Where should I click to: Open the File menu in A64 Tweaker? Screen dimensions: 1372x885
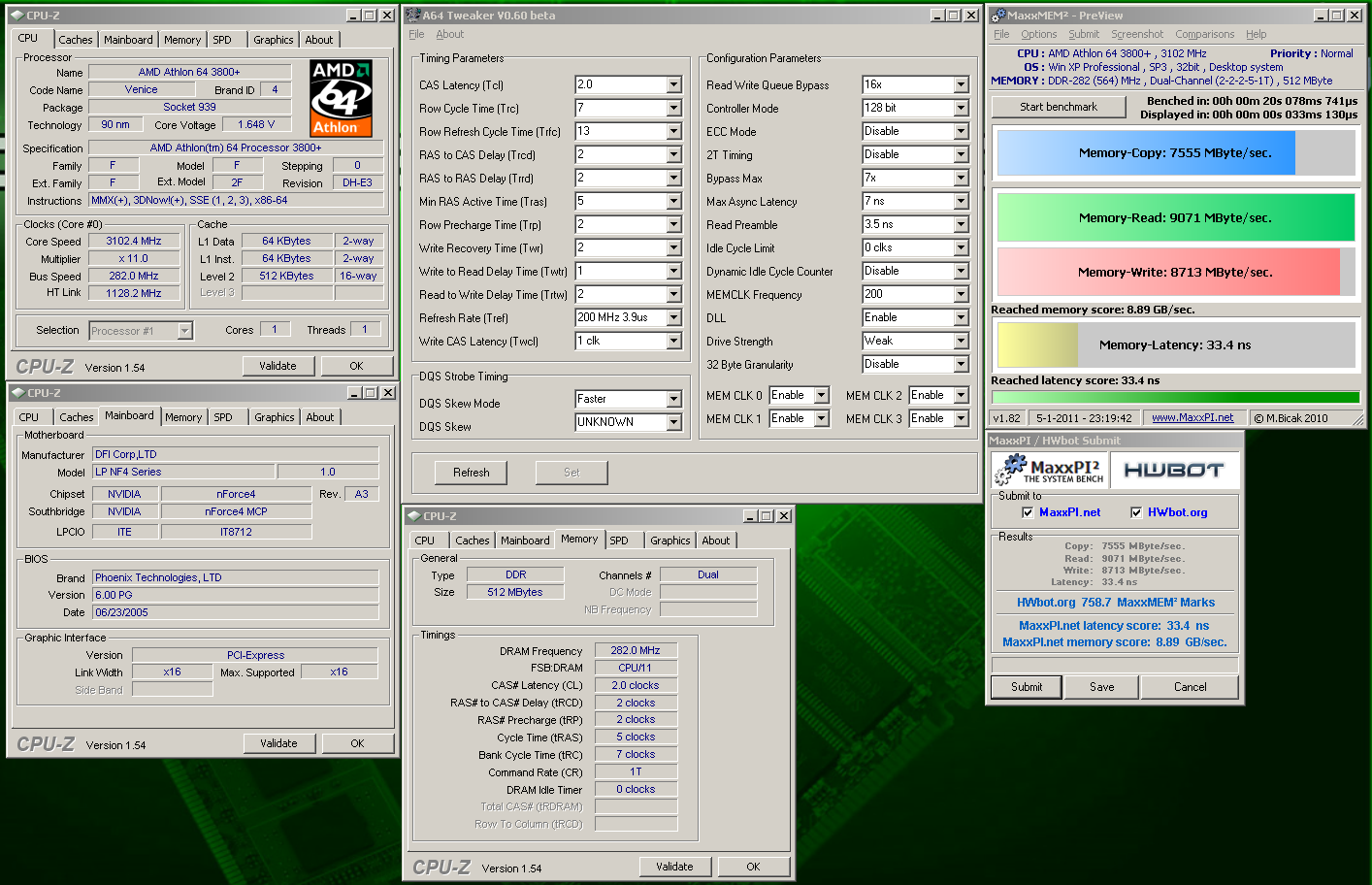point(416,34)
